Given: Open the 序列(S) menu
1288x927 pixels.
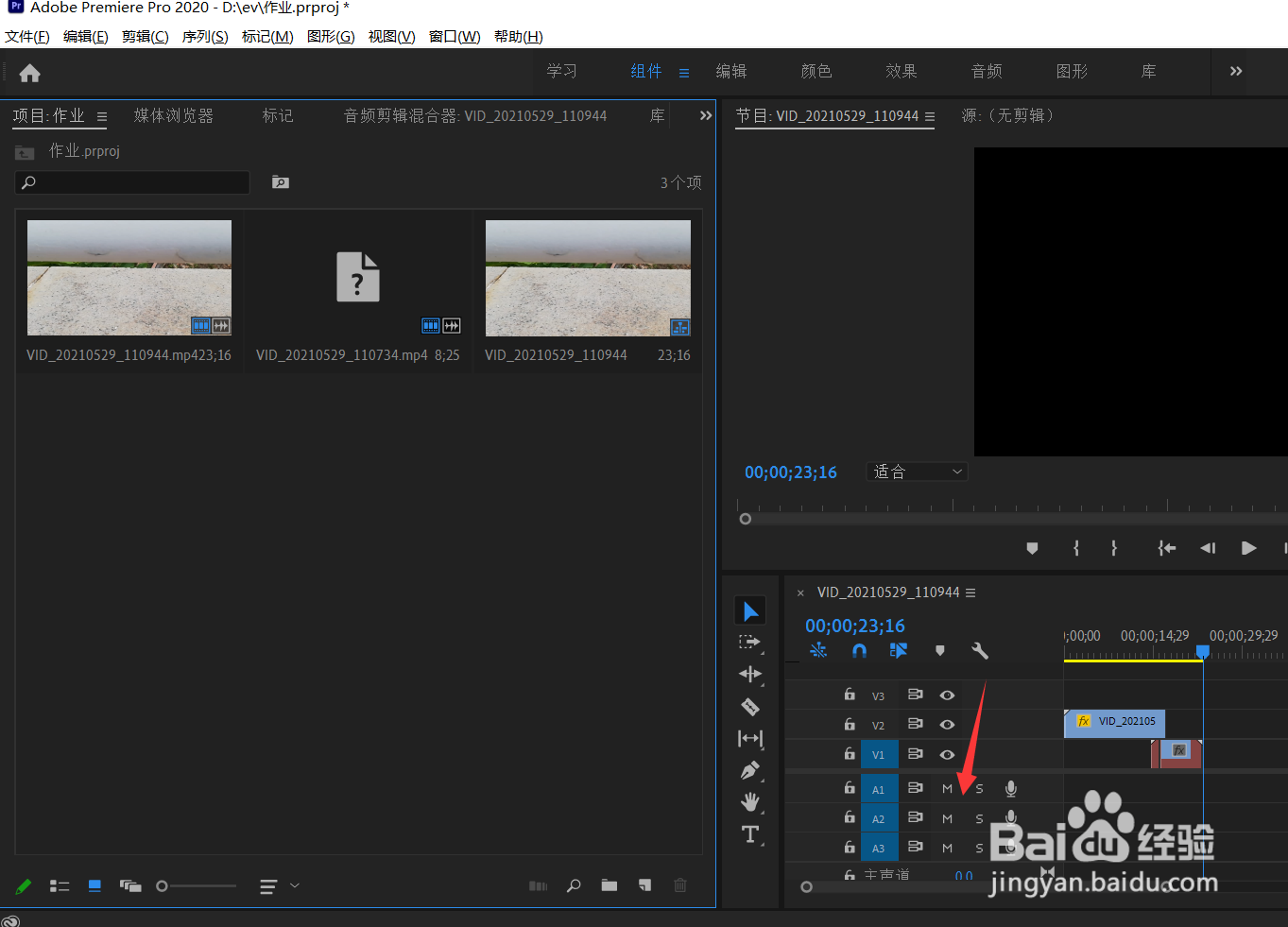Looking at the screenshot, I should click(x=205, y=37).
